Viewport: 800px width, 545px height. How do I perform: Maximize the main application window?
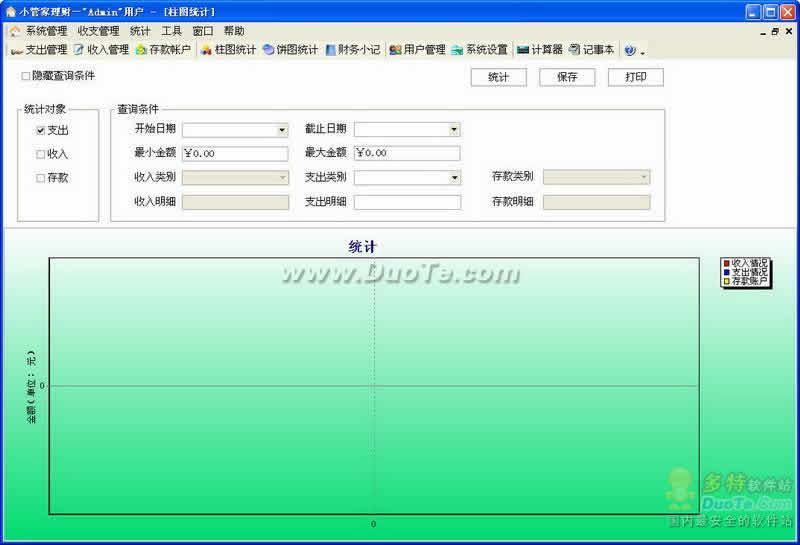click(x=770, y=11)
